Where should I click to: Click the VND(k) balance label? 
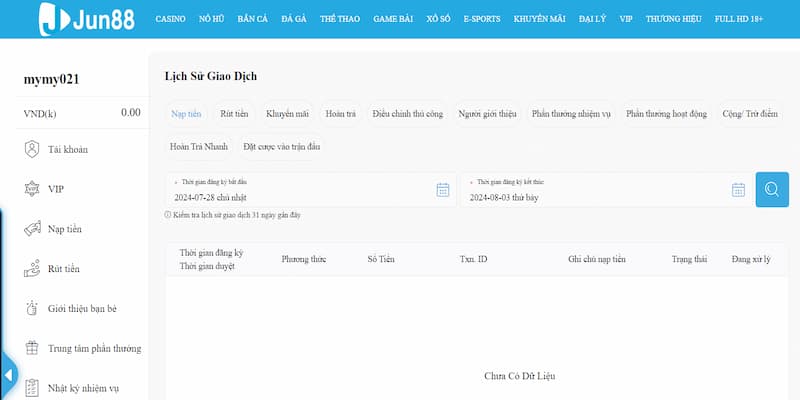tap(40, 113)
